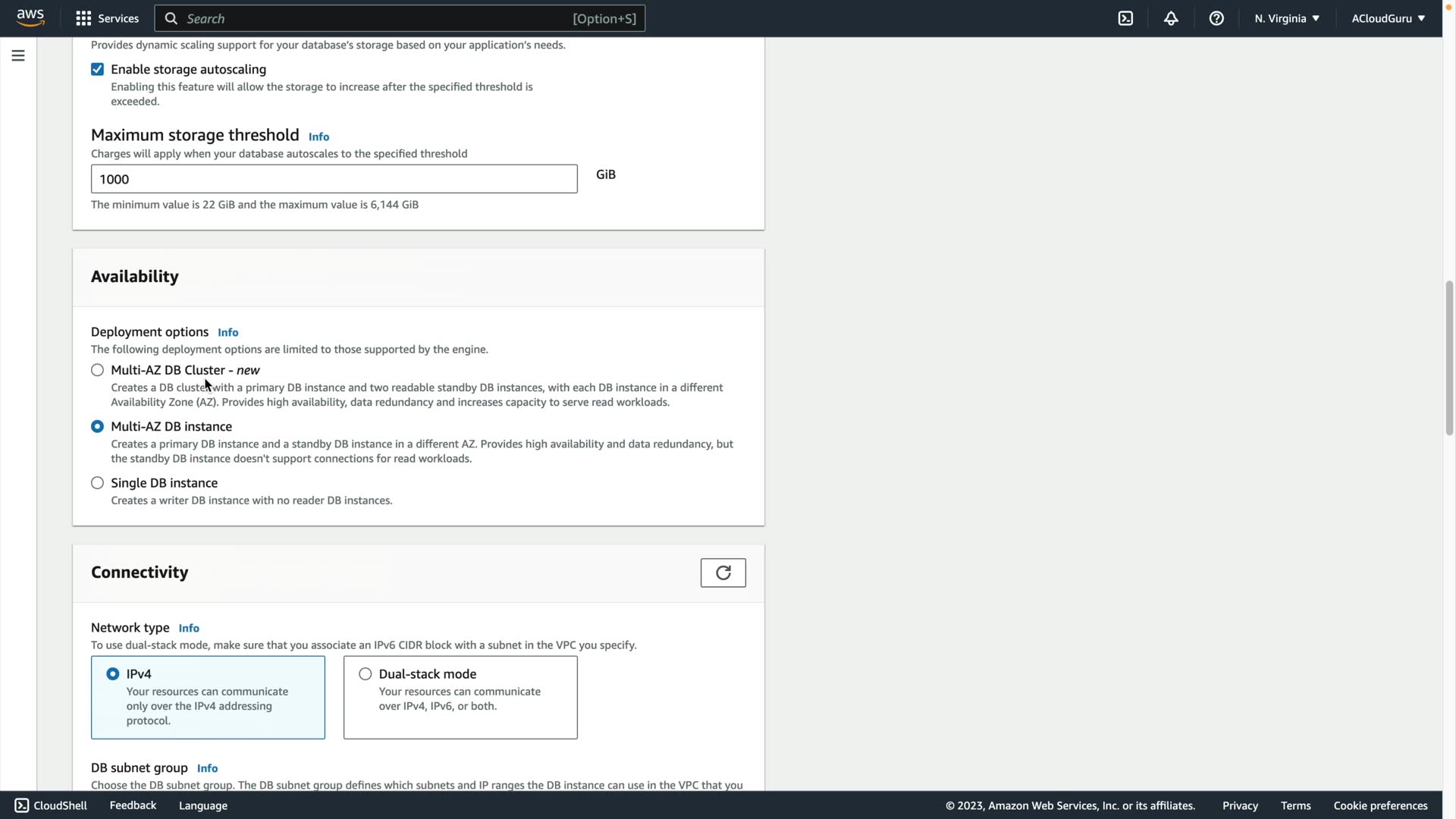The height and width of the screenshot is (819, 1456).
Task: Expand the left hamburger navigation menu
Action: (x=18, y=55)
